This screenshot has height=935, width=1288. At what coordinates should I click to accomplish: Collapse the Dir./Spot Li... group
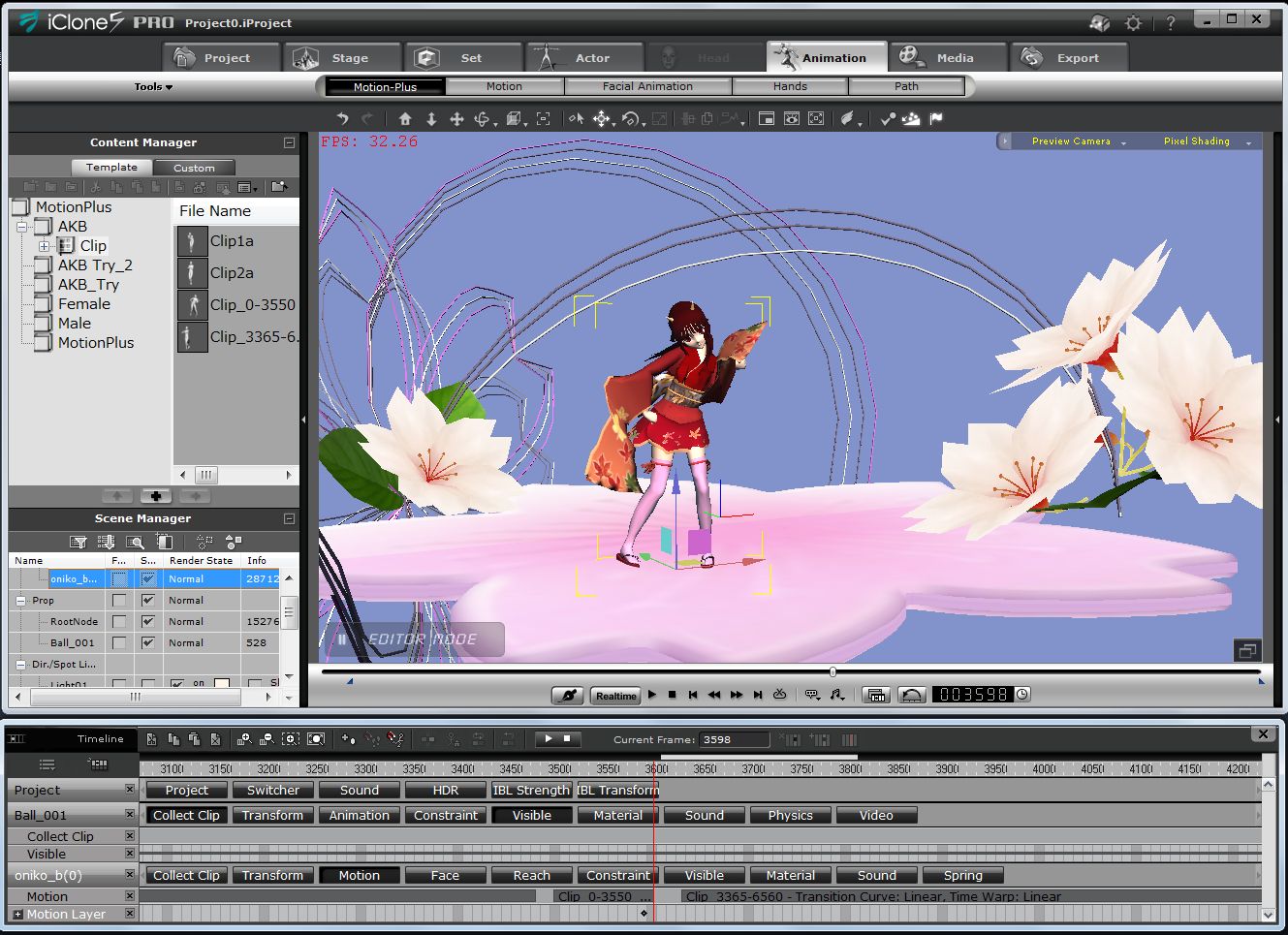pyautogui.click(x=21, y=664)
